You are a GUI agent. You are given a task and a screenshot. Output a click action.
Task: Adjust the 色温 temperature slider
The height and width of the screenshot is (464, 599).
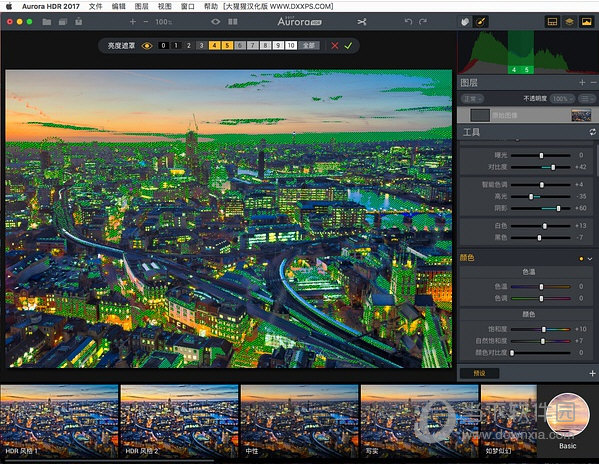pyautogui.click(x=541, y=286)
